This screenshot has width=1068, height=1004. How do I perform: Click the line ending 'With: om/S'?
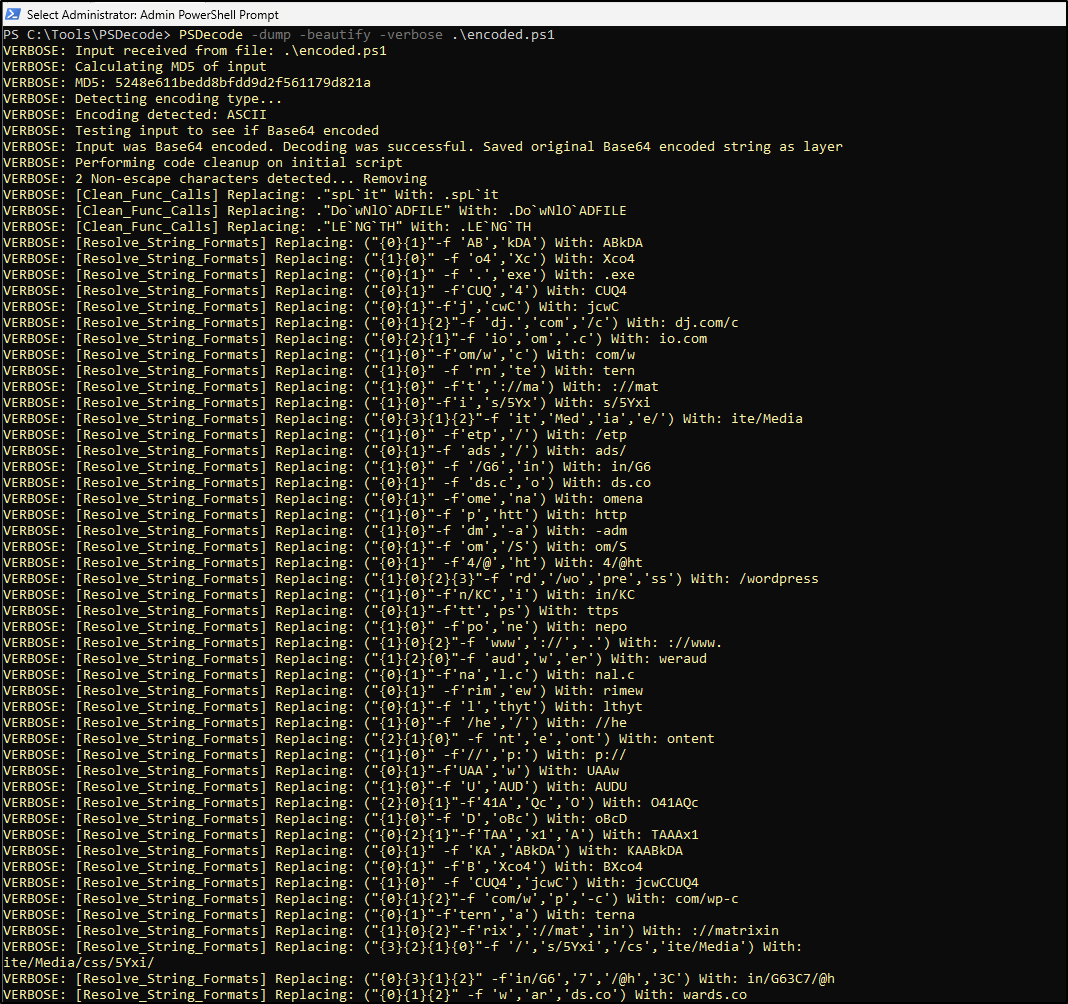[x=315, y=547]
